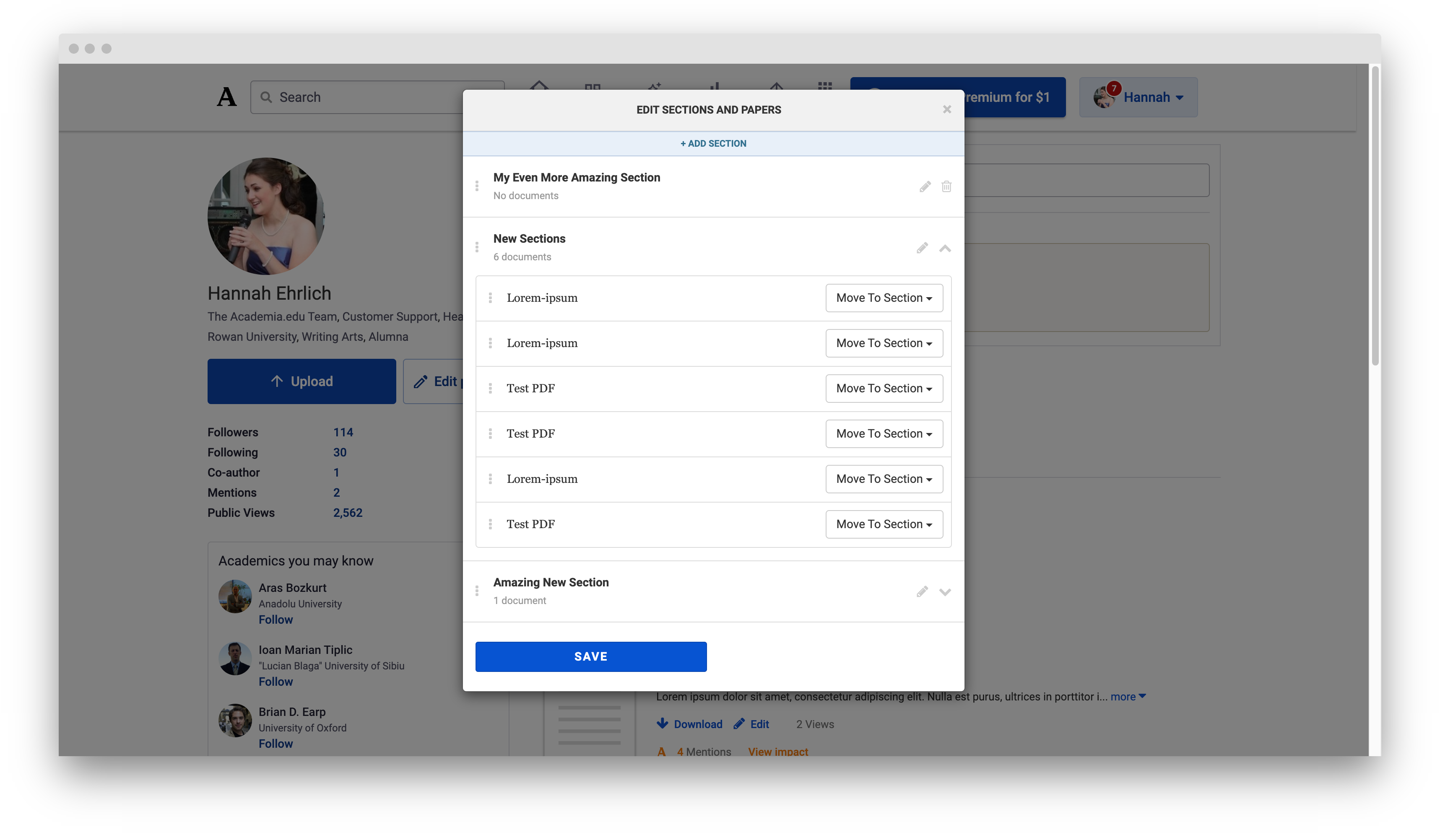This screenshot has width=1440, height=840.
Task: Open Move To Section for the first Test PDF
Action: point(884,388)
